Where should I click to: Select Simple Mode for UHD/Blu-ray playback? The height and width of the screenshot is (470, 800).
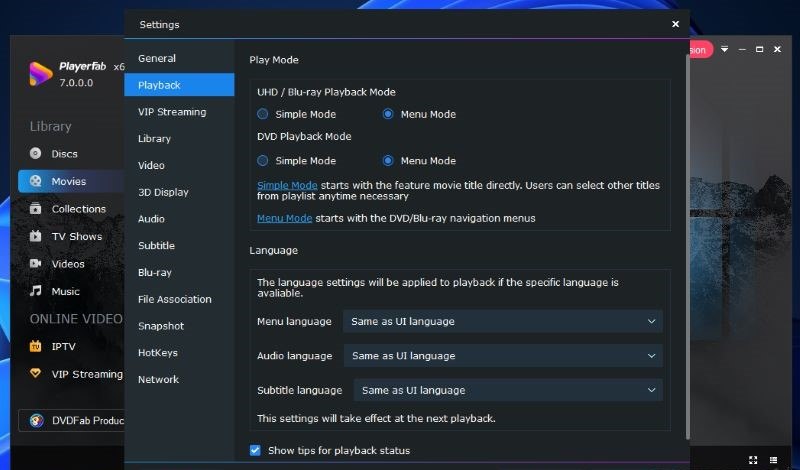pyautogui.click(x=263, y=114)
